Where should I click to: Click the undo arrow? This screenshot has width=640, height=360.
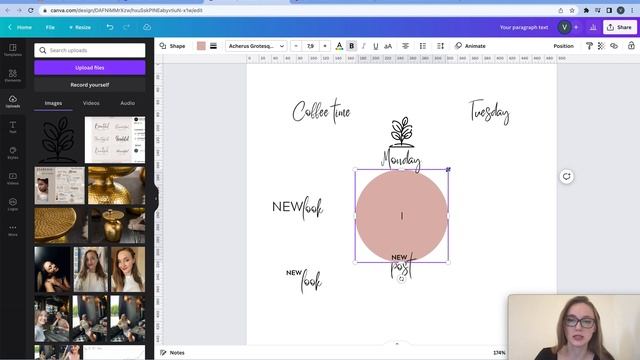click(110, 27)
